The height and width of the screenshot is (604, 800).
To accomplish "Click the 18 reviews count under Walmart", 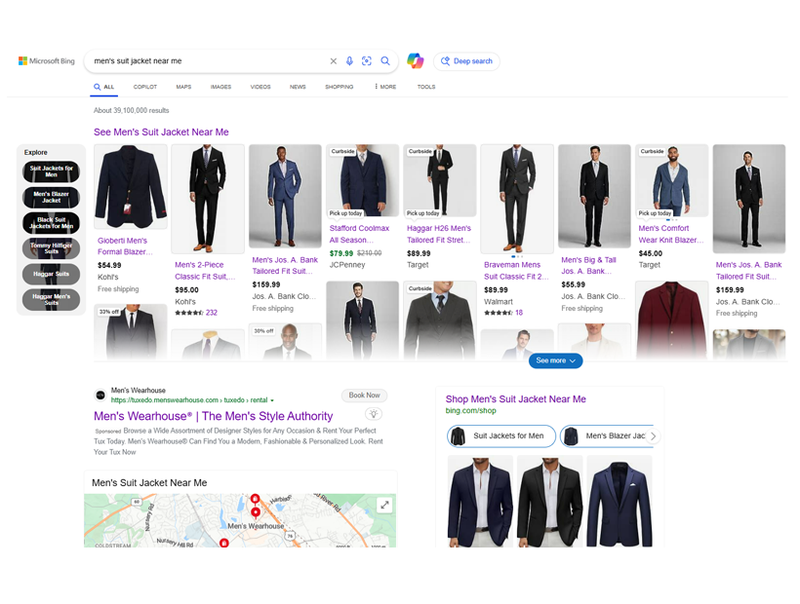I will coord(519,313).
